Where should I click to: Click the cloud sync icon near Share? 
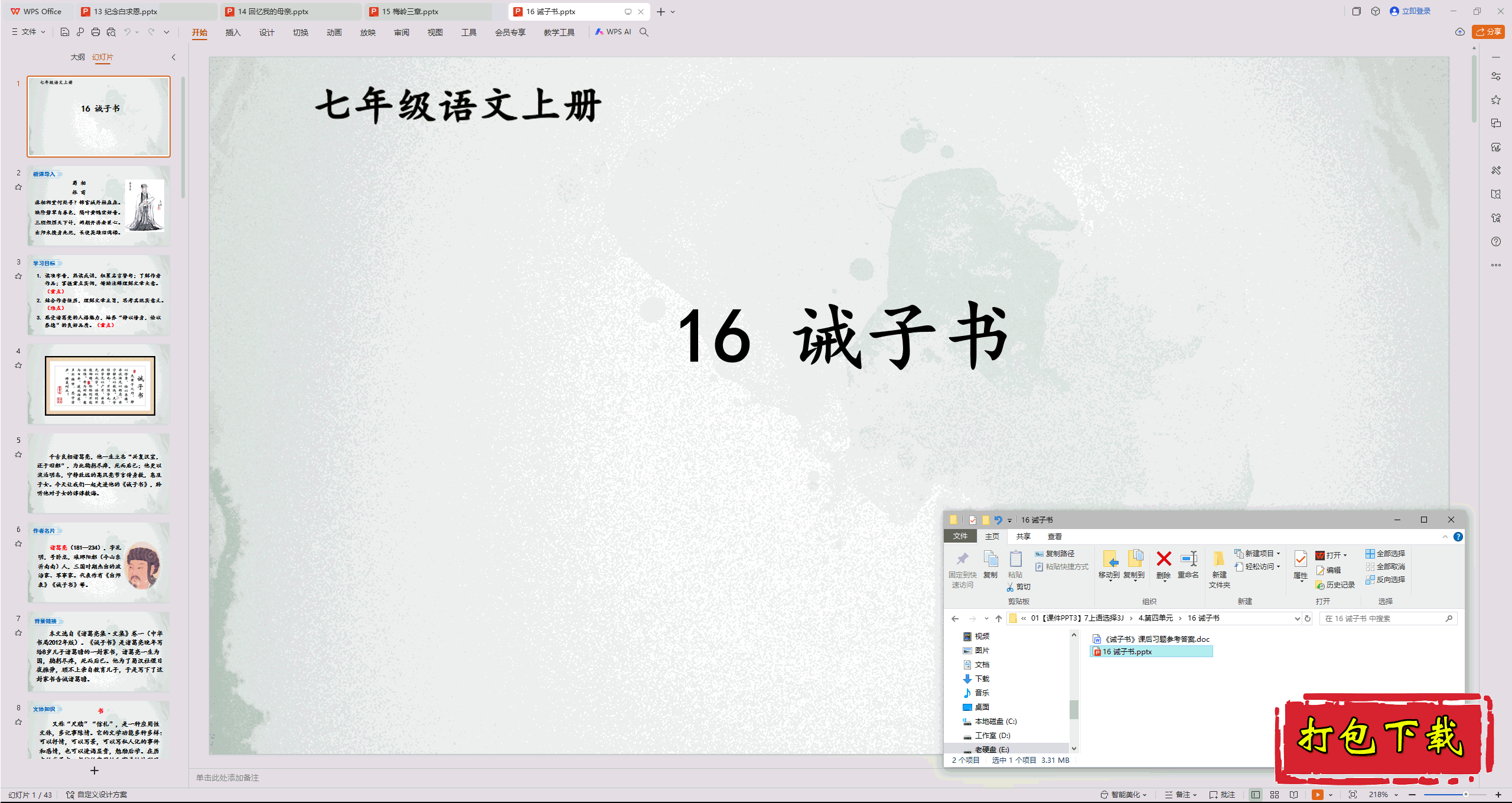click(1460, 32)
